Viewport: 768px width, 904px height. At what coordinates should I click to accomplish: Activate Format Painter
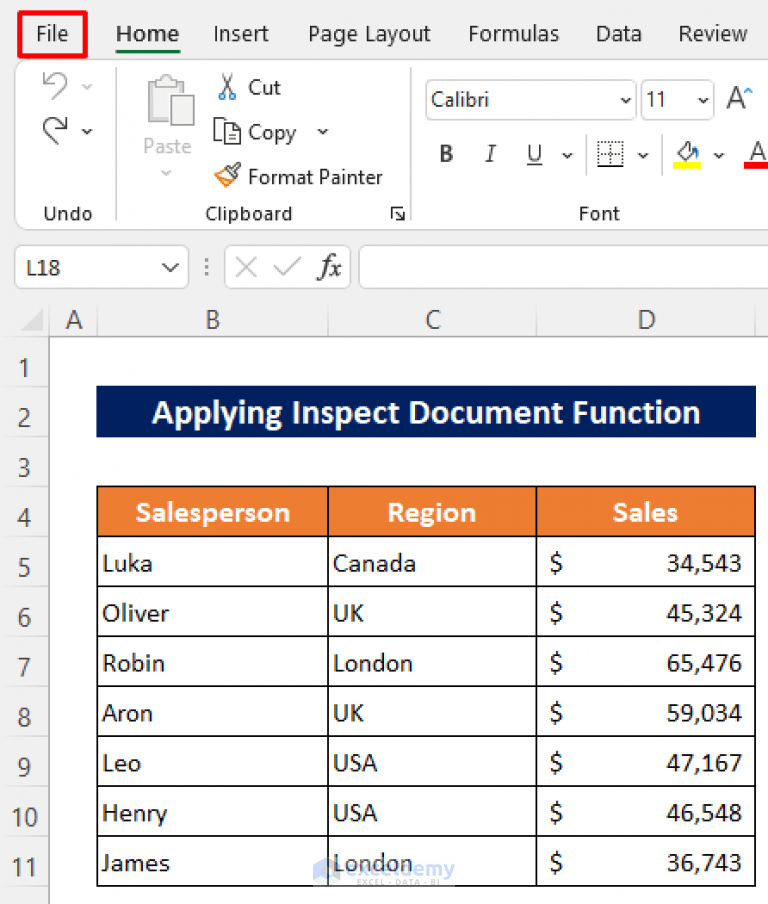point(228,176)
